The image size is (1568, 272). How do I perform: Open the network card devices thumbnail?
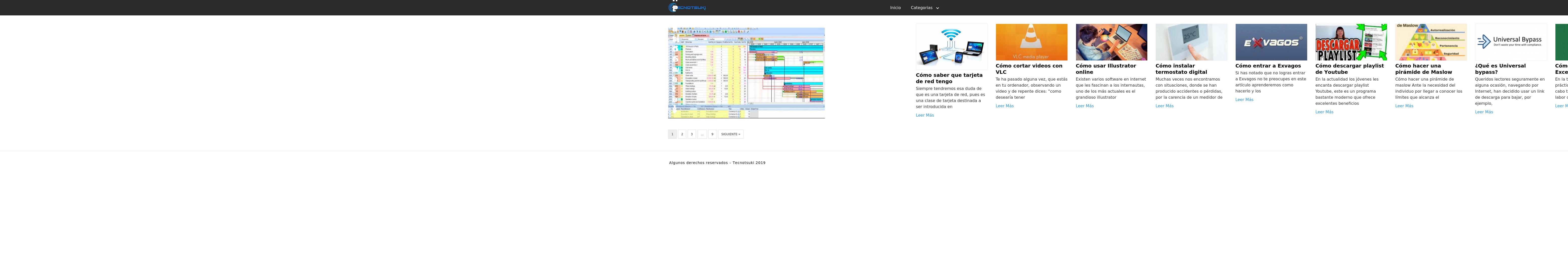click(x=951, y=47)
